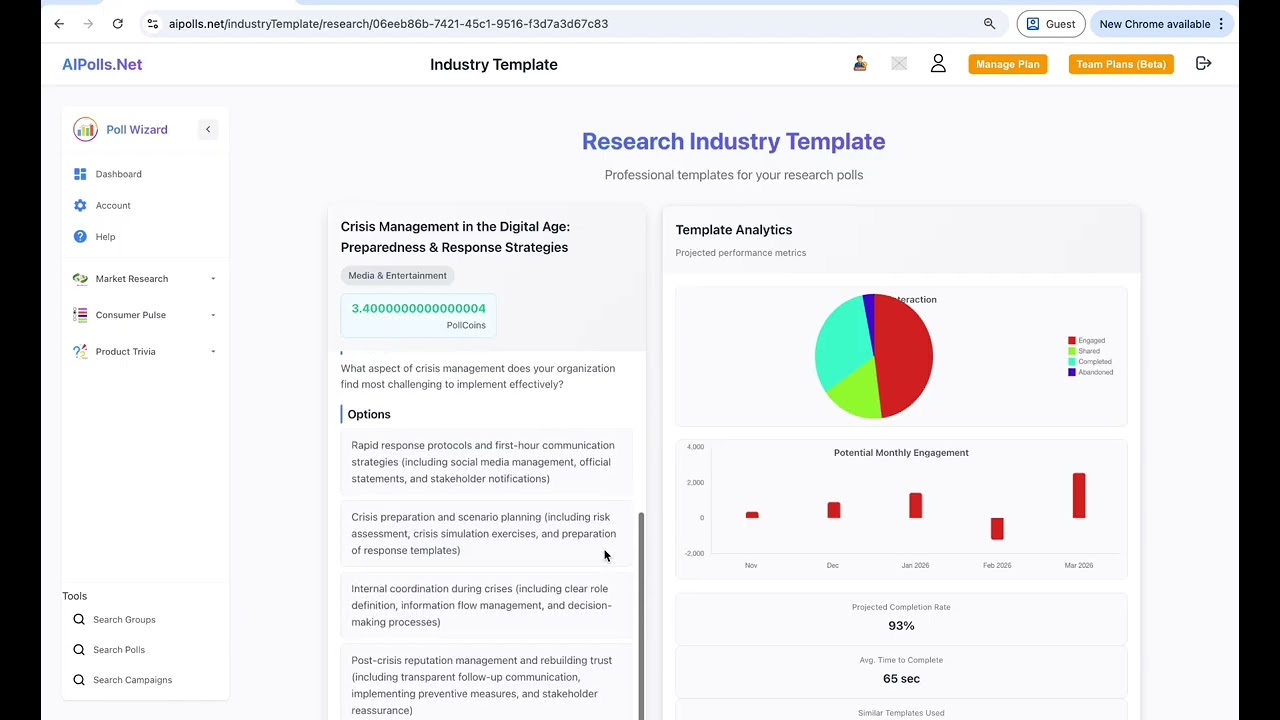This screenshot has width=1280, height=720.
Task: Go back with the browser back arrow
Action: click(59, 24)
